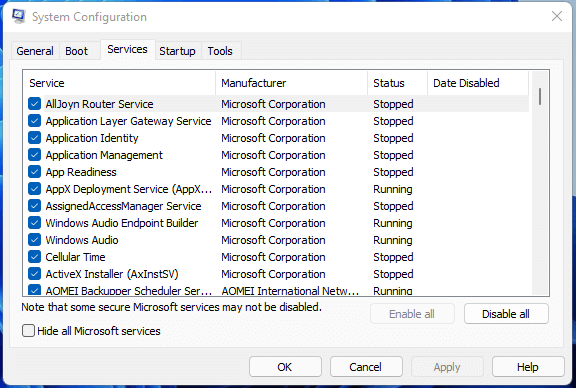Click the Enable all button
This screenshot has width=576, height=388.
click(412, 314)
